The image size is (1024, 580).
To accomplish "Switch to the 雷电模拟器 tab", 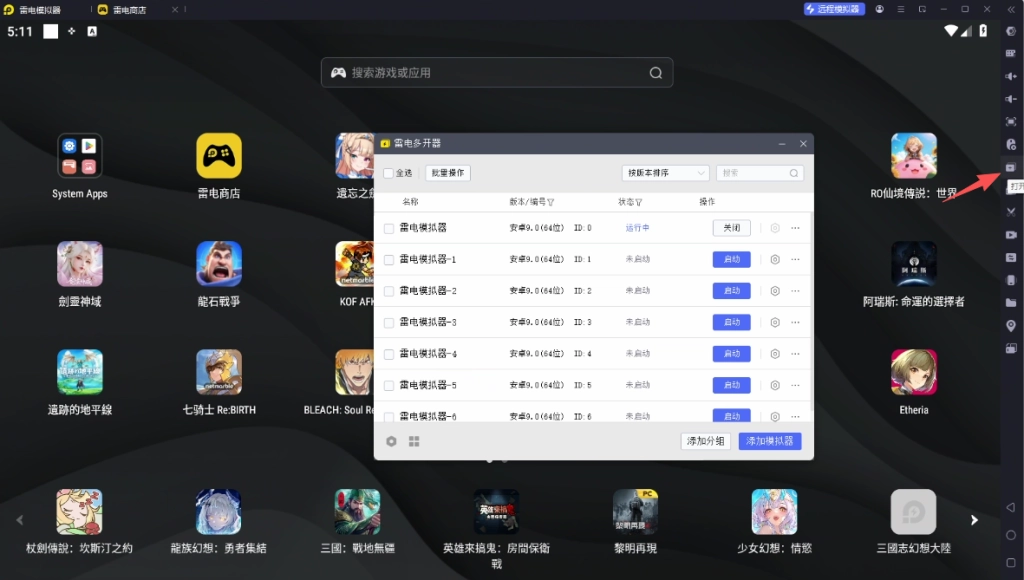I will [40, 9].
